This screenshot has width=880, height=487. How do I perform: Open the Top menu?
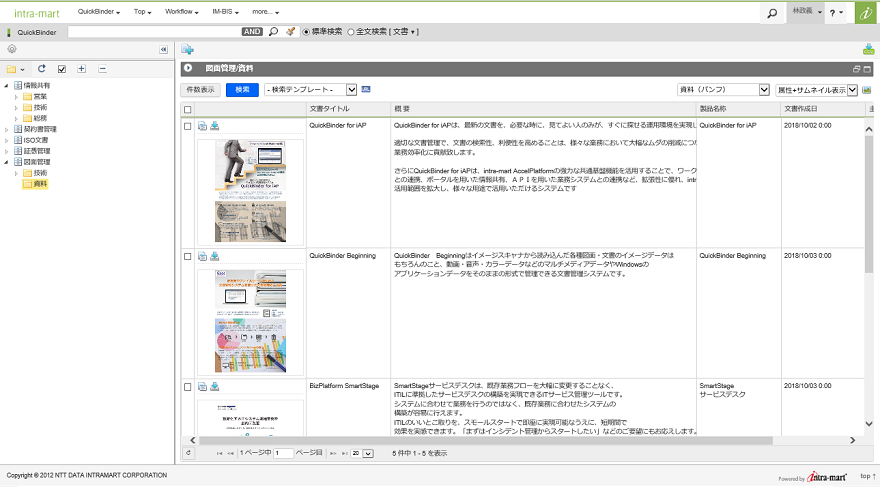pos(143,12)
